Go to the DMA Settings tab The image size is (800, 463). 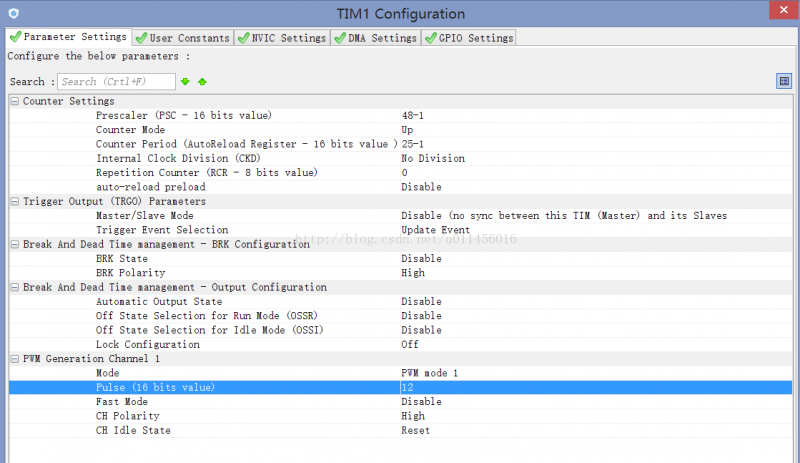click(375, 38)
